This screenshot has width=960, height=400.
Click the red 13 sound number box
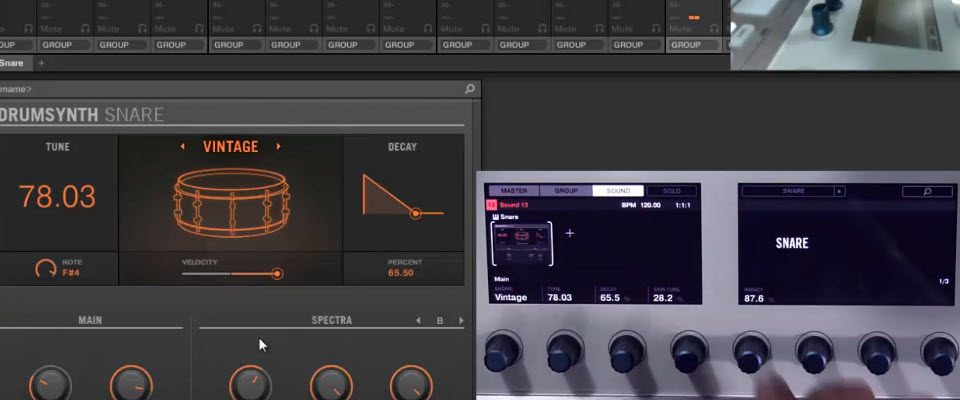coord(491,205)
